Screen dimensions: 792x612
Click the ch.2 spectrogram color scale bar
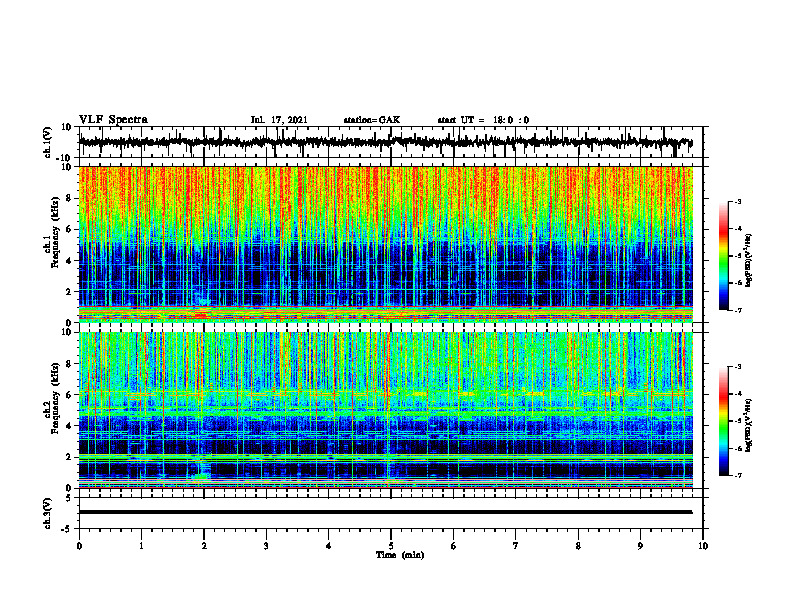[x=724, y=421]
